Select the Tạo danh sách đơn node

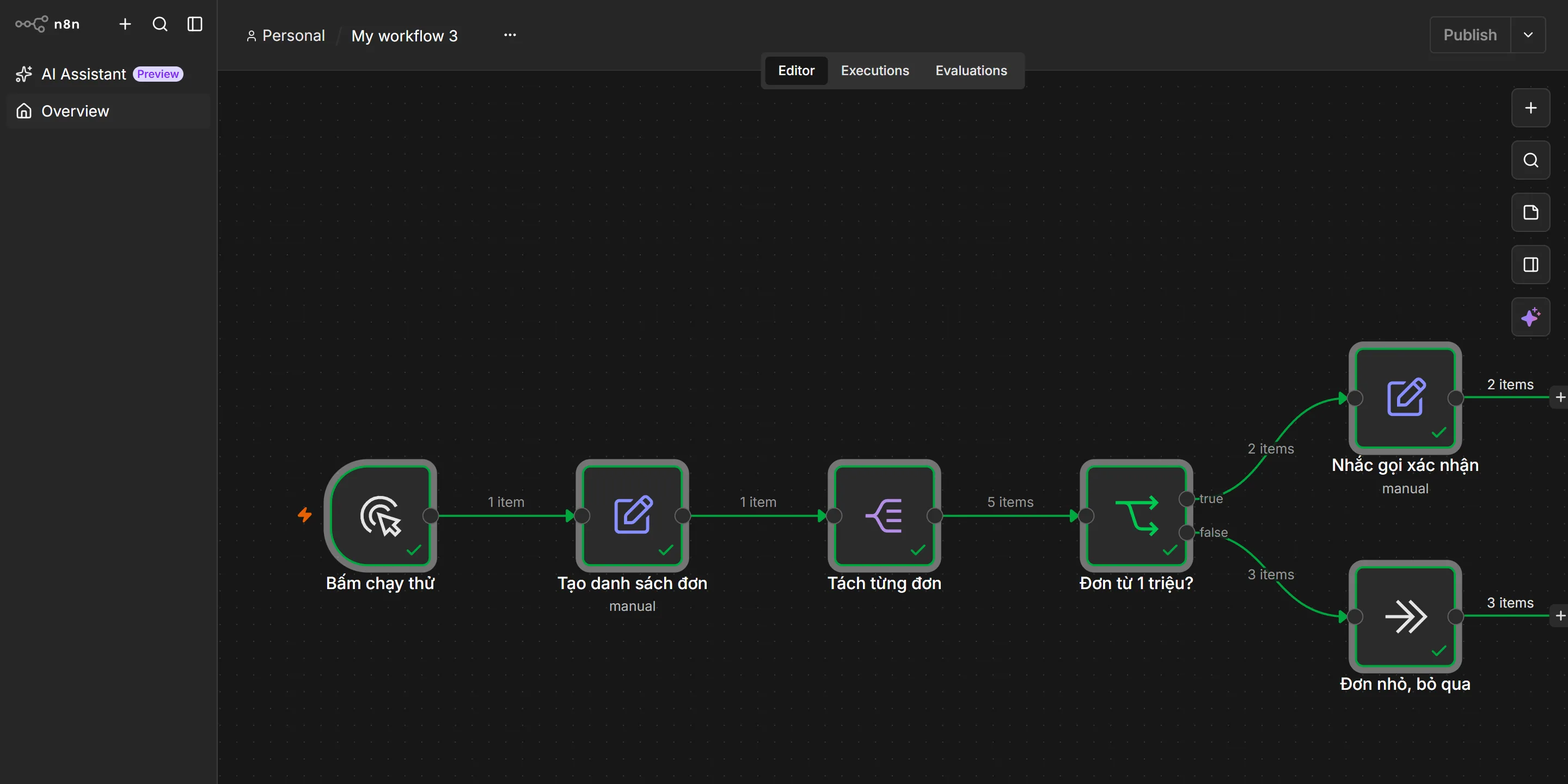633,516
